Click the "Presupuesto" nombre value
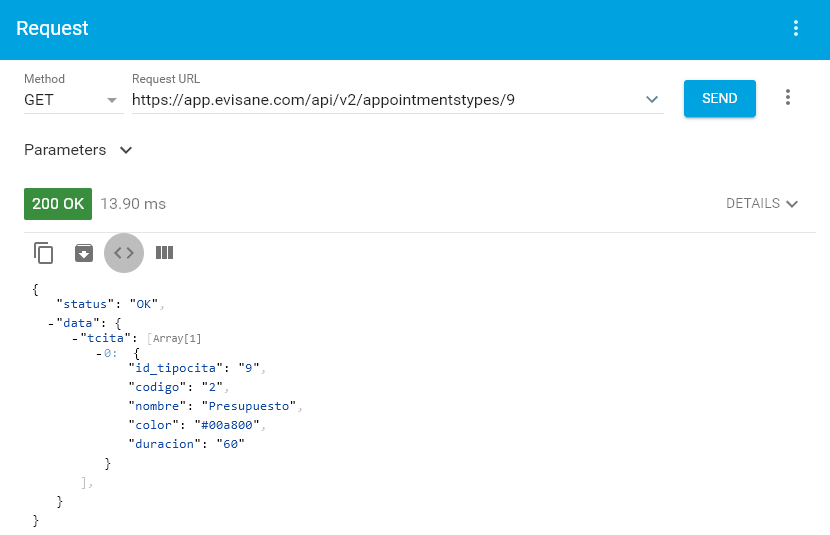The width and height of the screenshot is (830, 535). pos(250,406)
